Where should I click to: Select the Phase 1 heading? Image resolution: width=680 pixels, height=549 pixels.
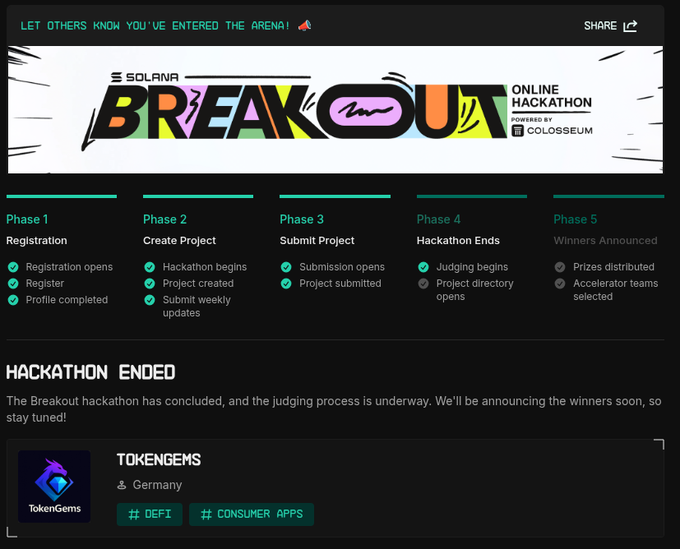[27, 219]
